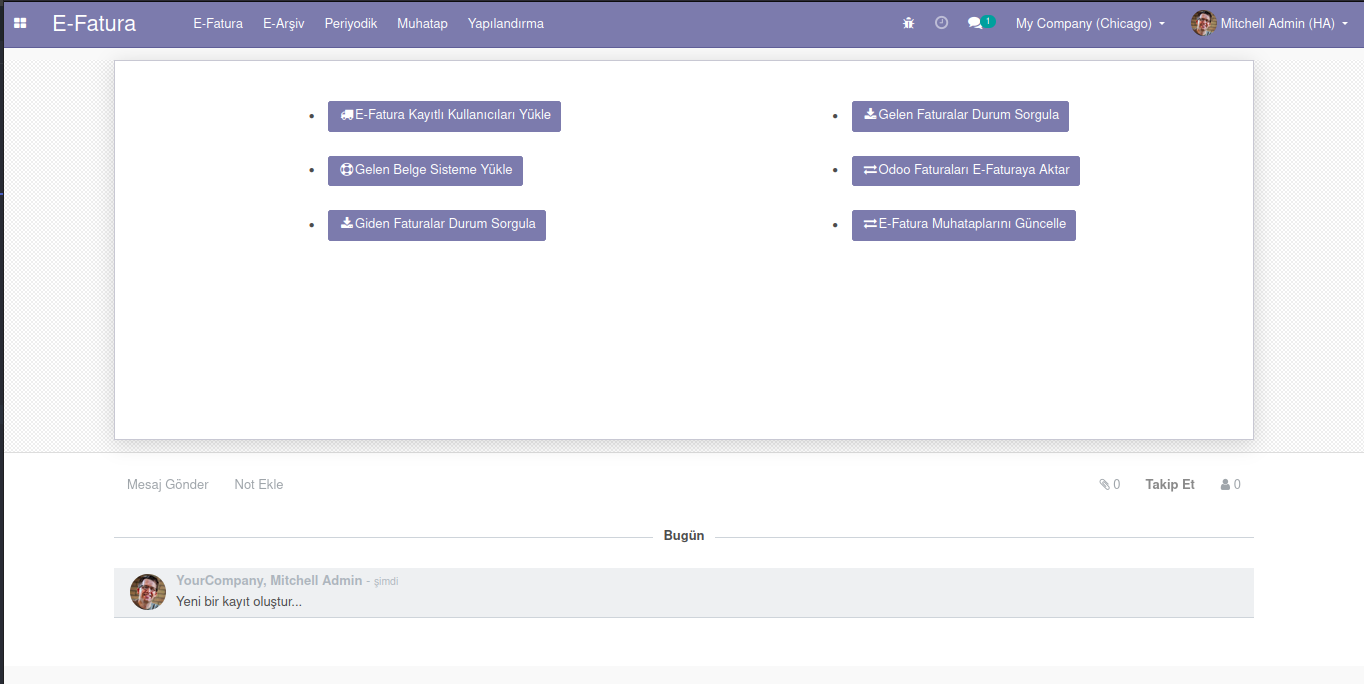The height and width of the screenshot is (684, 1364).
Task: Open the Yapılandırma menu
Action: [x=505, y=23]
